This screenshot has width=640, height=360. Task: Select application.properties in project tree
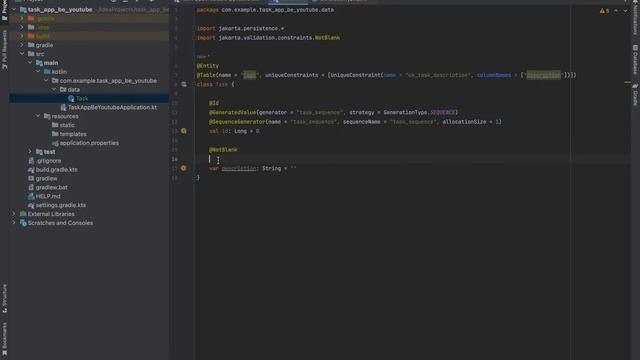pyautogui.click(x=89, y=143)
